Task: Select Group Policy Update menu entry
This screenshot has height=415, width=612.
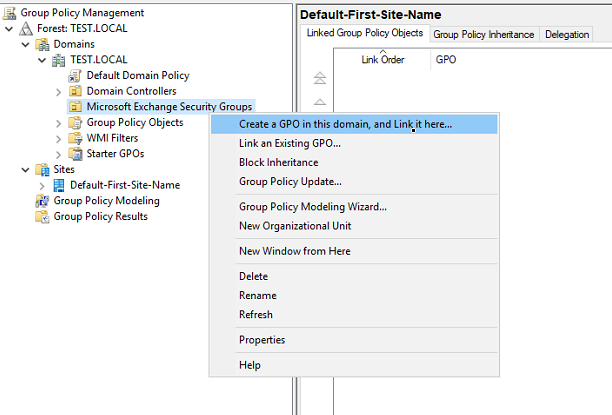Action: 354,182
